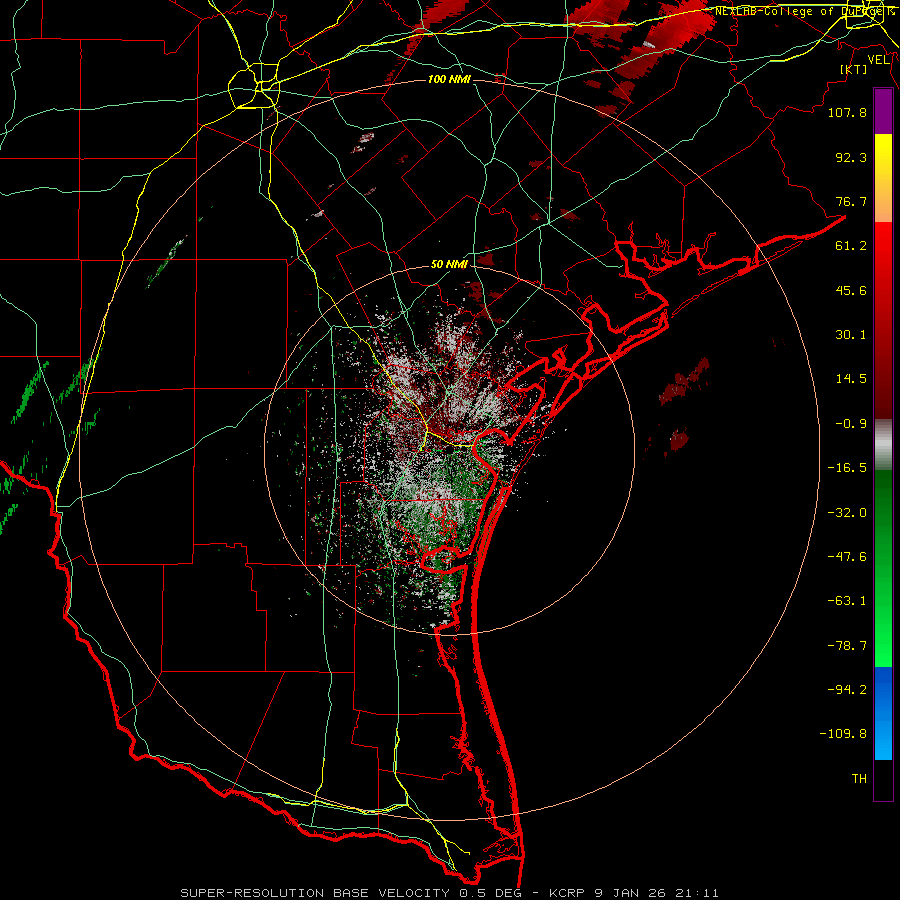The height and width of the screenshot is (900, 900).
Task: Click the 50 NMI range ring label
Action: [x=449, y=264]
